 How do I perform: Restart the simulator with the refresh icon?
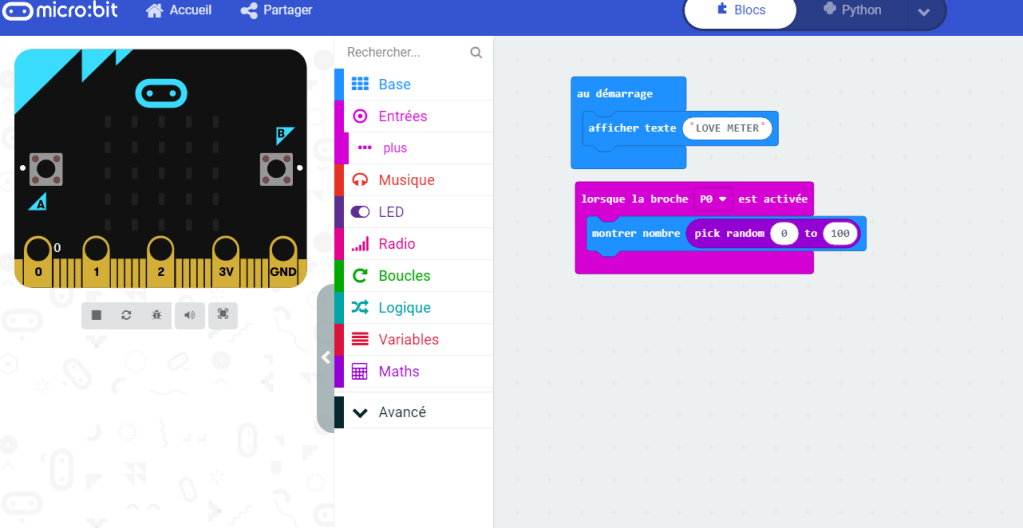(126, 315)
